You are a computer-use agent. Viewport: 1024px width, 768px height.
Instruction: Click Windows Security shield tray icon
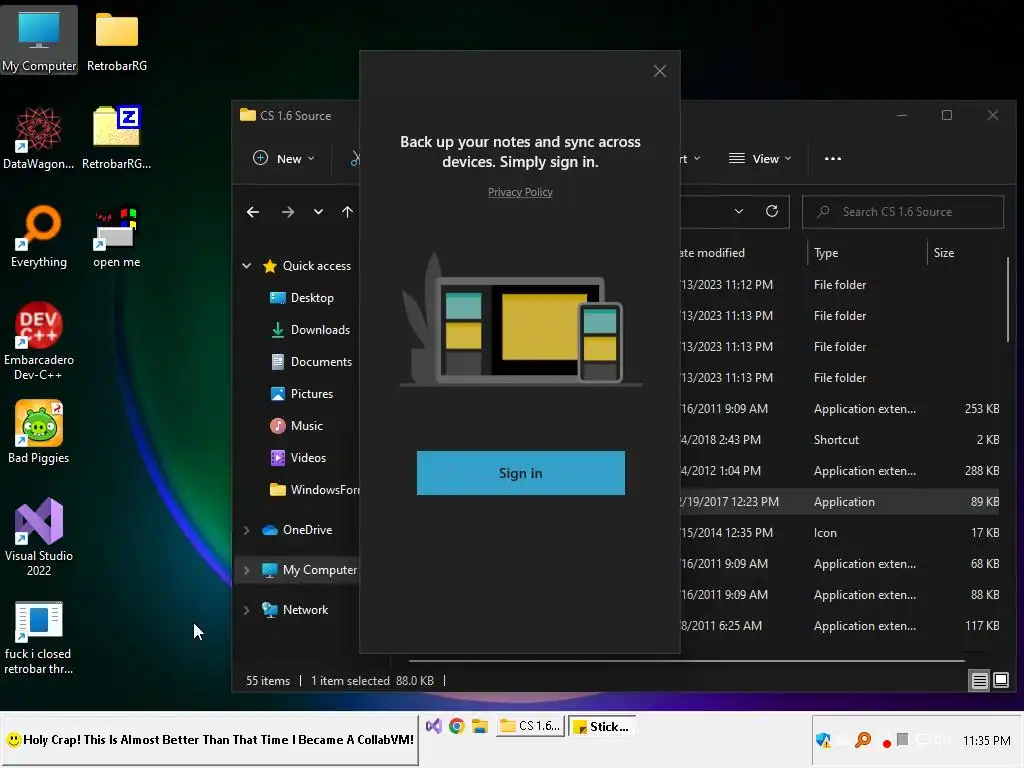[x=823, y=740]
